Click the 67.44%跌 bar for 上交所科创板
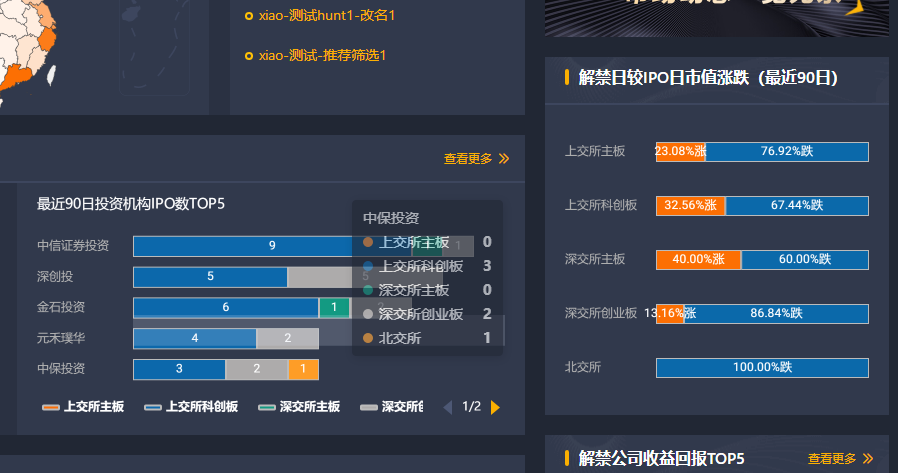This screenshot has height=473, width=898. [797, 206]
